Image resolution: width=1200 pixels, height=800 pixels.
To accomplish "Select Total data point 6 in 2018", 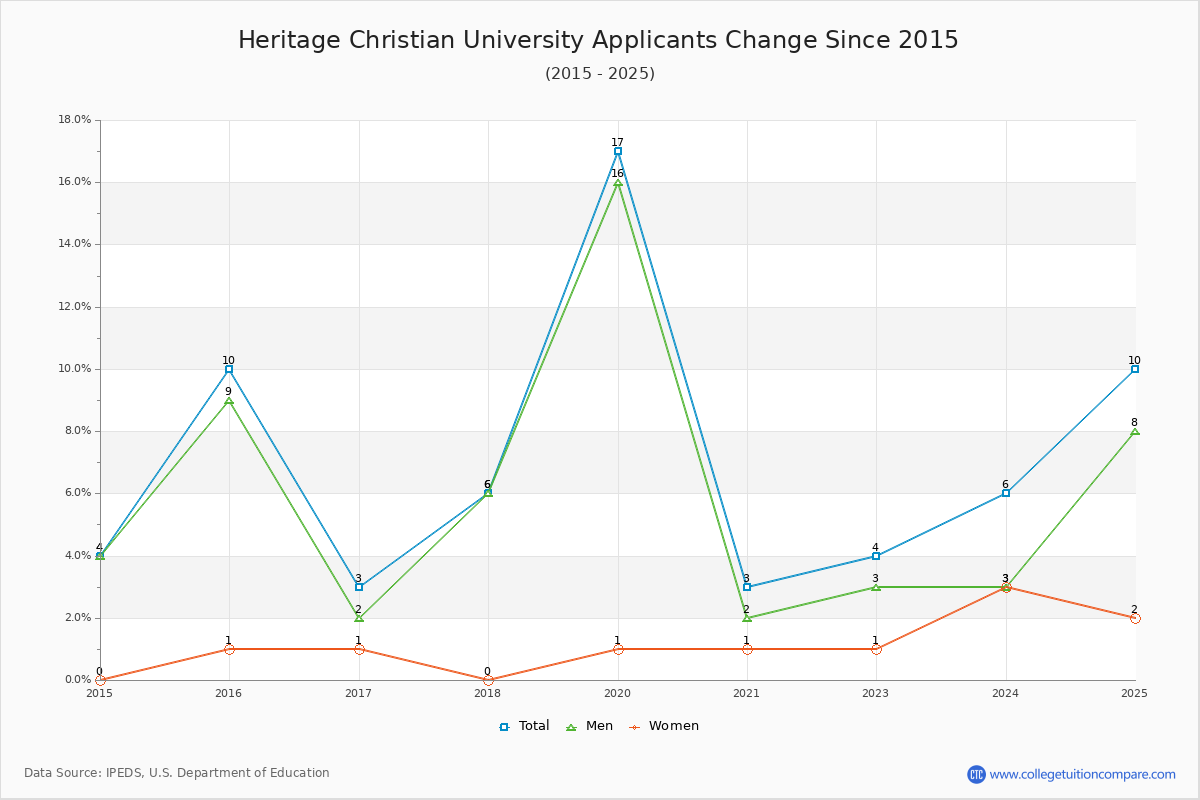I will click(x=488, y=493).
